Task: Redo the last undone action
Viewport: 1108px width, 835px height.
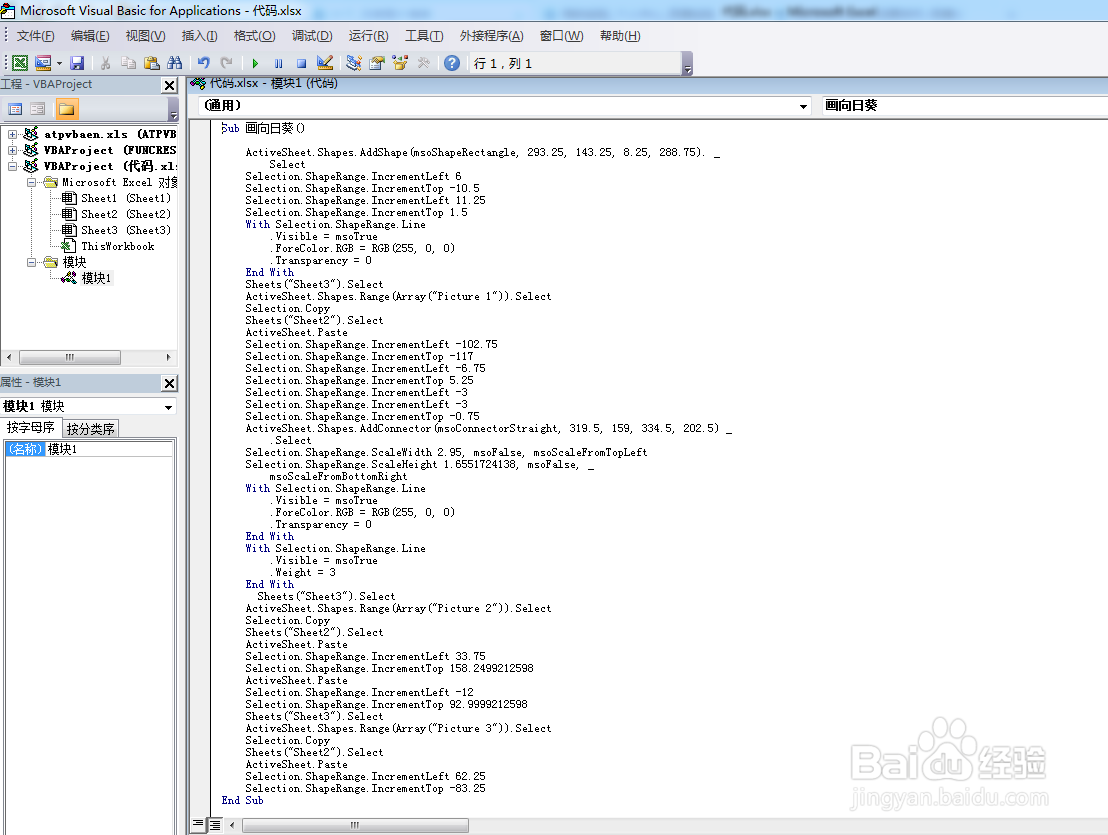Action: pos(226,63)
